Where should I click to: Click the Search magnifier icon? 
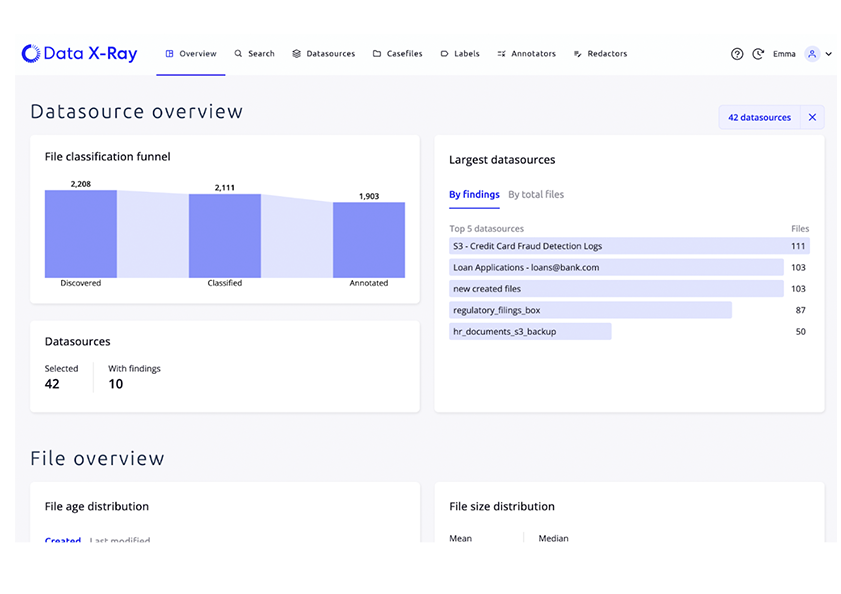pos(238,54)
